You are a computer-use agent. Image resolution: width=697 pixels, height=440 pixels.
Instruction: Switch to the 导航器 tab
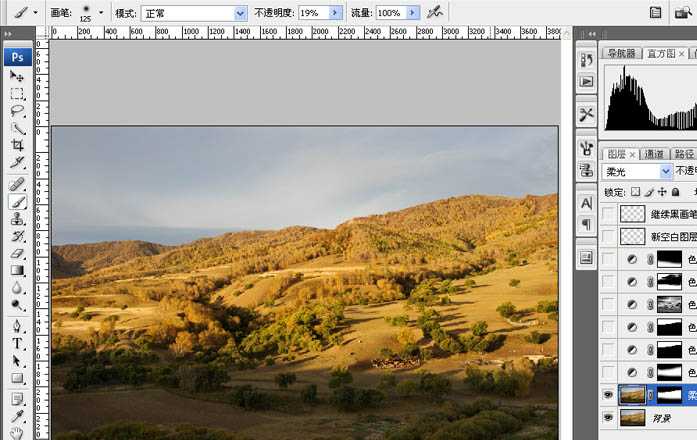pos(621,53)
